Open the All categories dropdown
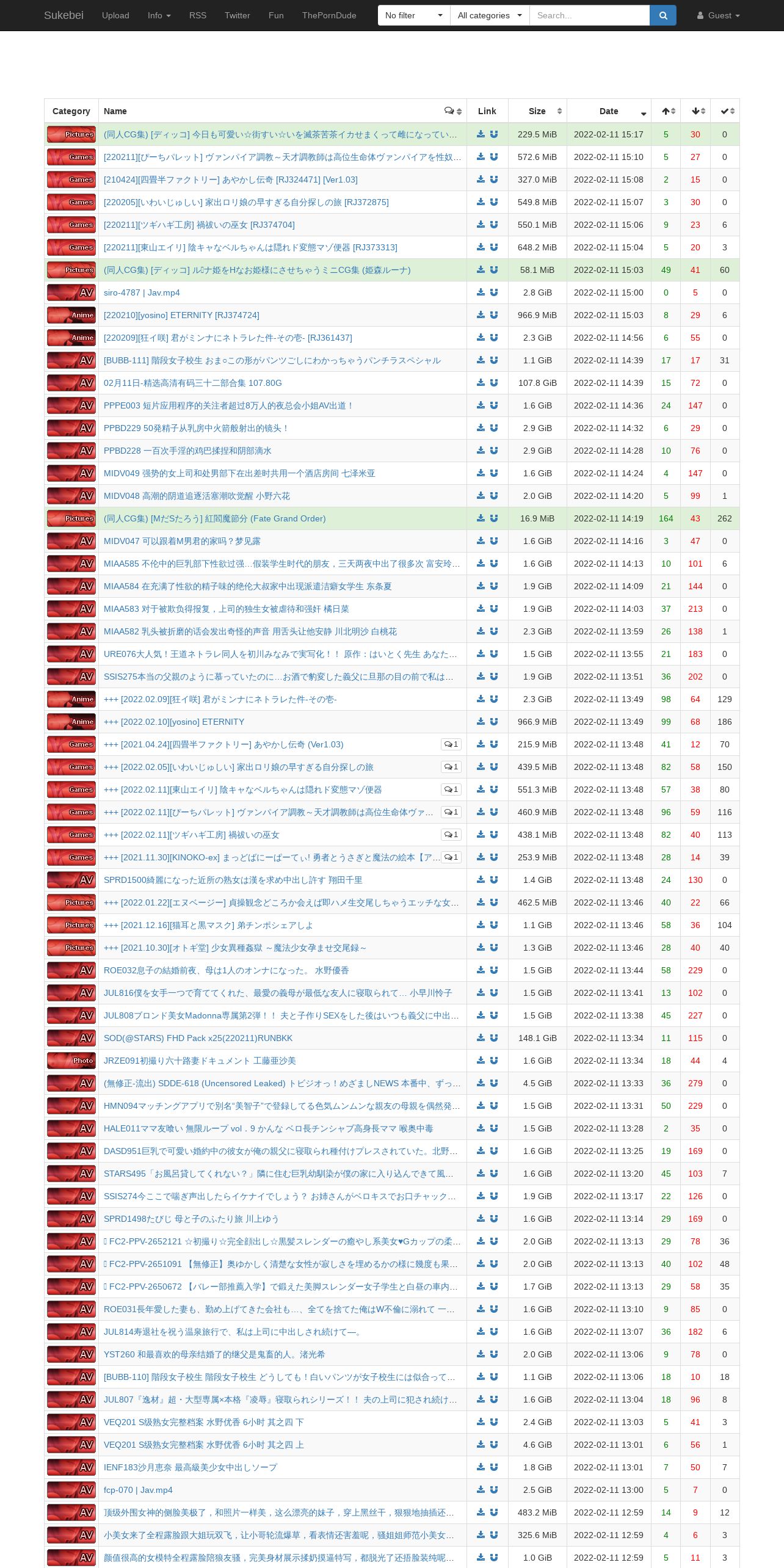The width and height of the screenshot is (784, 1568). [490, 15]
